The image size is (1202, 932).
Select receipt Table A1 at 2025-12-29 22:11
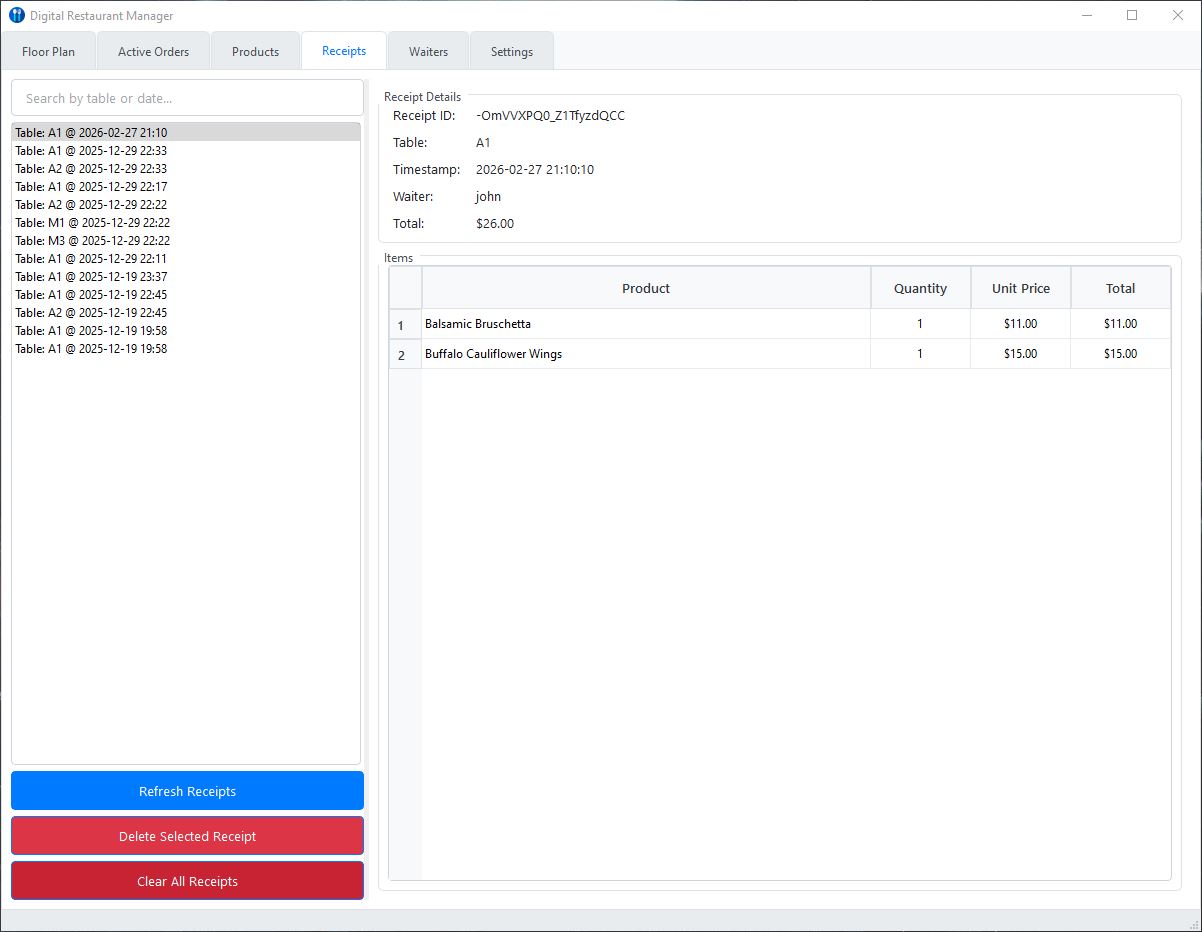tap(91, 259)
